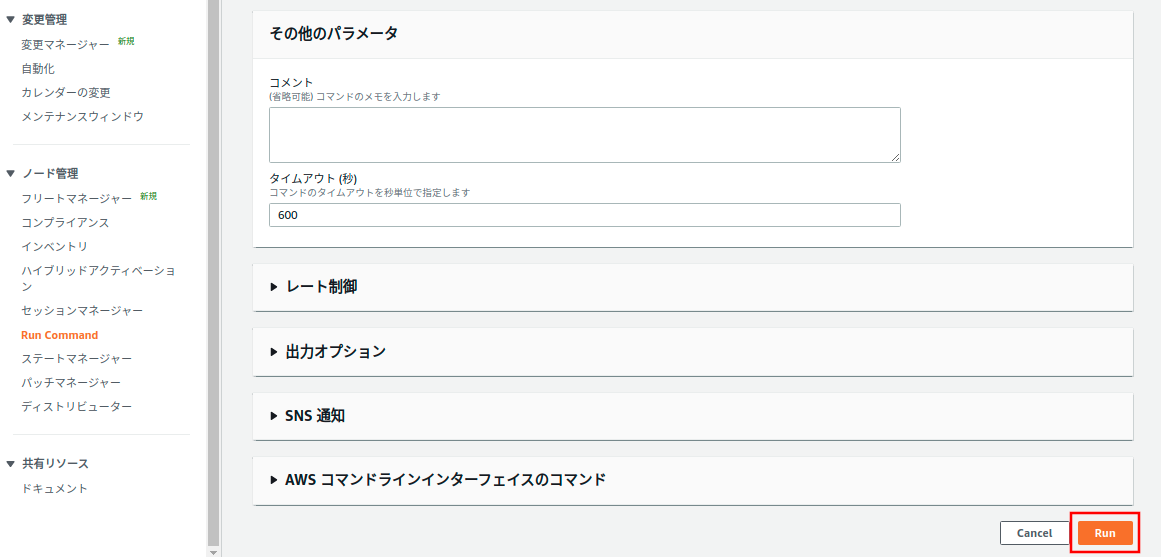Click the sidebar scrollbar down arrow

pos(213,551)
